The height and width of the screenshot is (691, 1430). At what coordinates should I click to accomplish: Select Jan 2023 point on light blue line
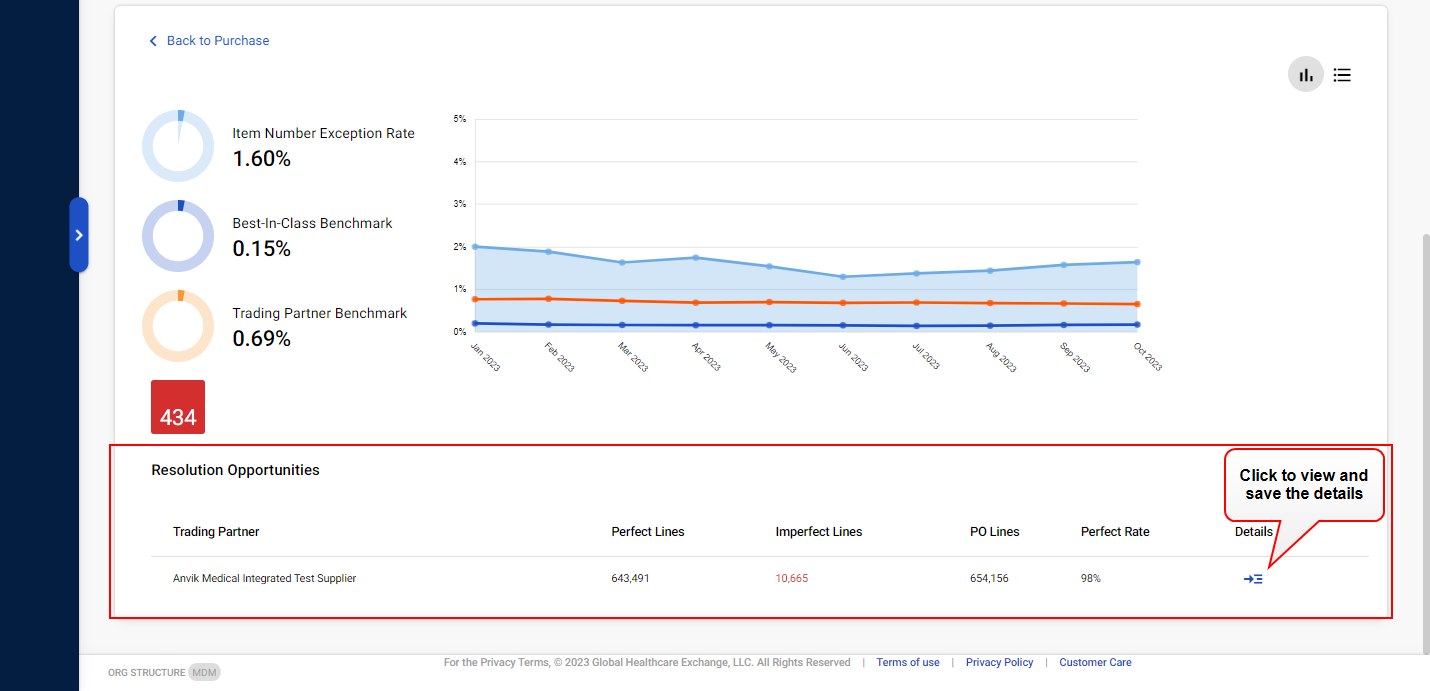(475, 246)
